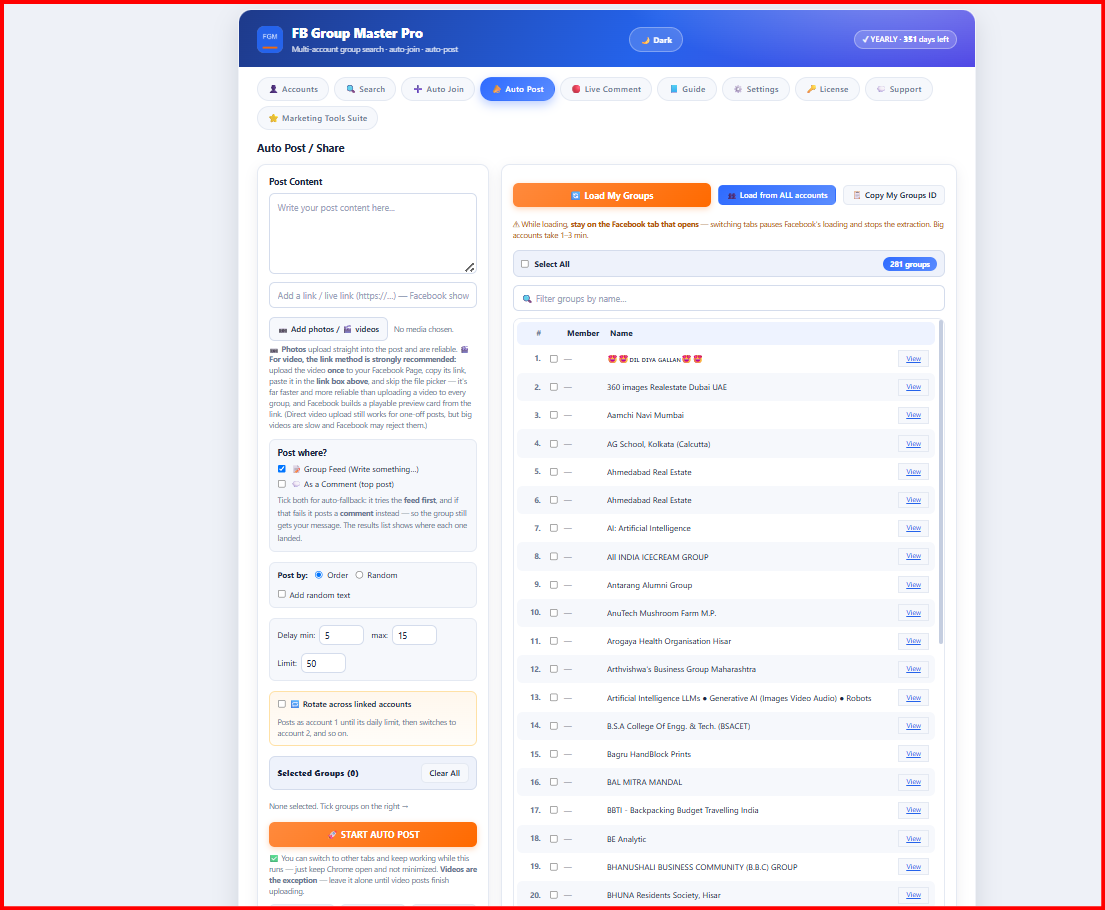This screenshot has height=910, width=1105.
Task: Click the post content text area
Action: (x=373, y=233)
